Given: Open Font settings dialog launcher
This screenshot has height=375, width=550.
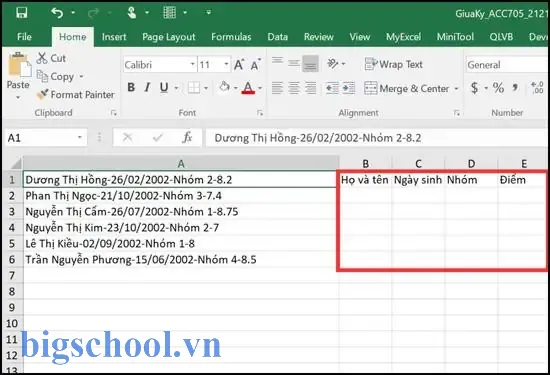Looking at the screenshot, I should pos(260,113).
